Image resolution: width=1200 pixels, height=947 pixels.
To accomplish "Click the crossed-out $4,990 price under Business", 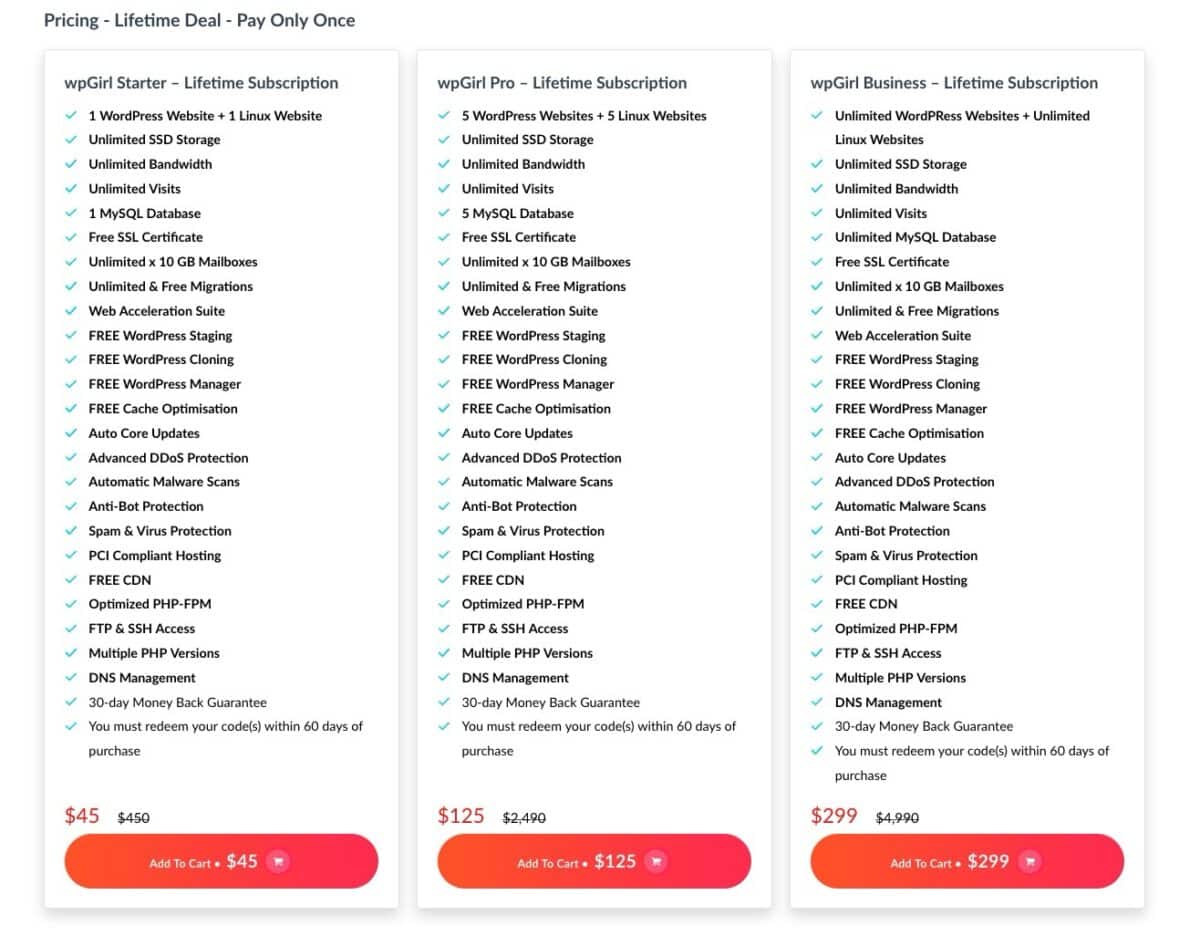I will coord(897,818).
